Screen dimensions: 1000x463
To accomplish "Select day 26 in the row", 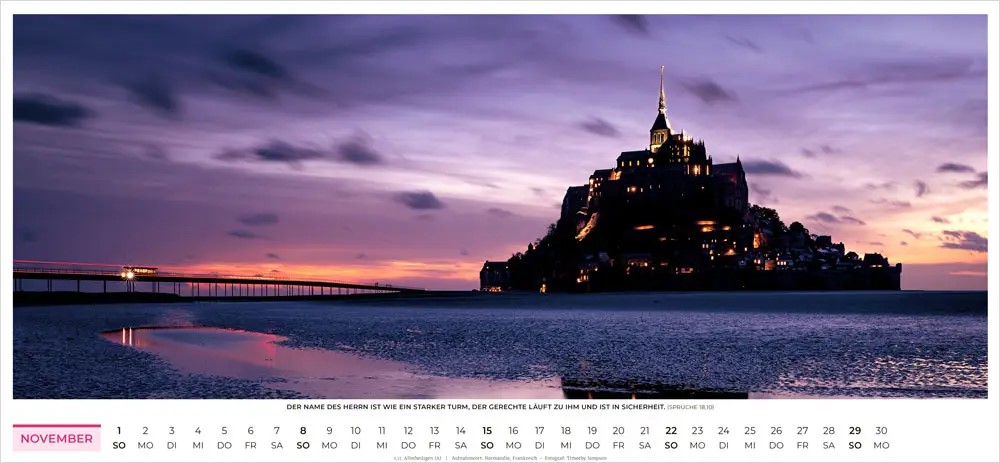I will 776,430.
